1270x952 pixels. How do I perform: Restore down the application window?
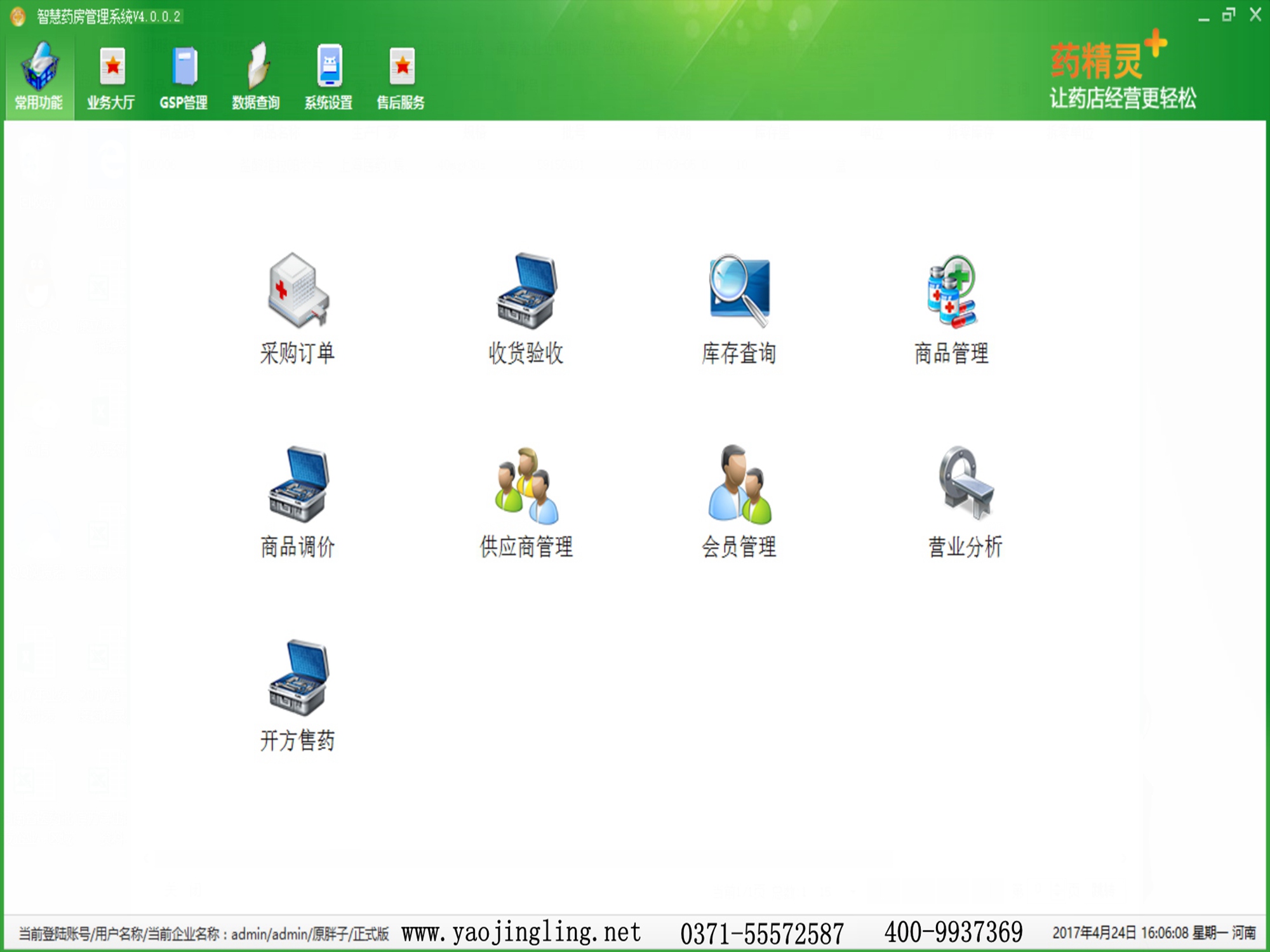(x=1229, y=15)
